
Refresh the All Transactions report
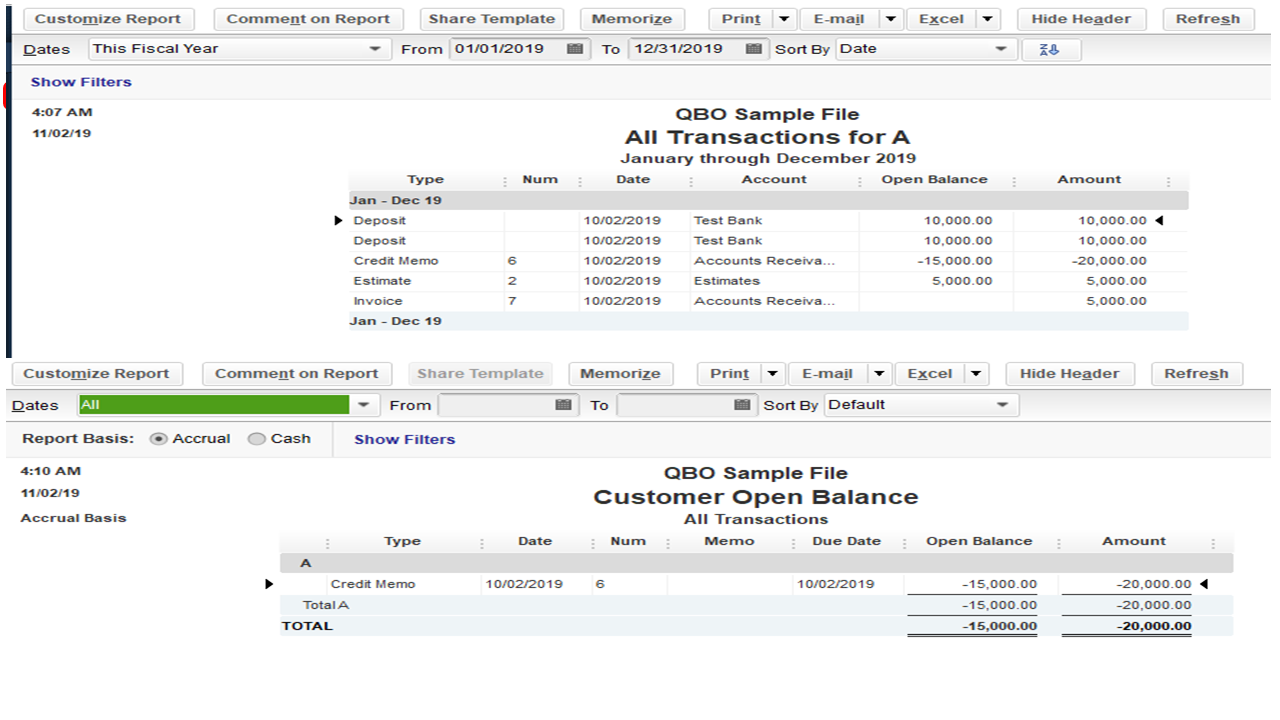(1208, 18)
